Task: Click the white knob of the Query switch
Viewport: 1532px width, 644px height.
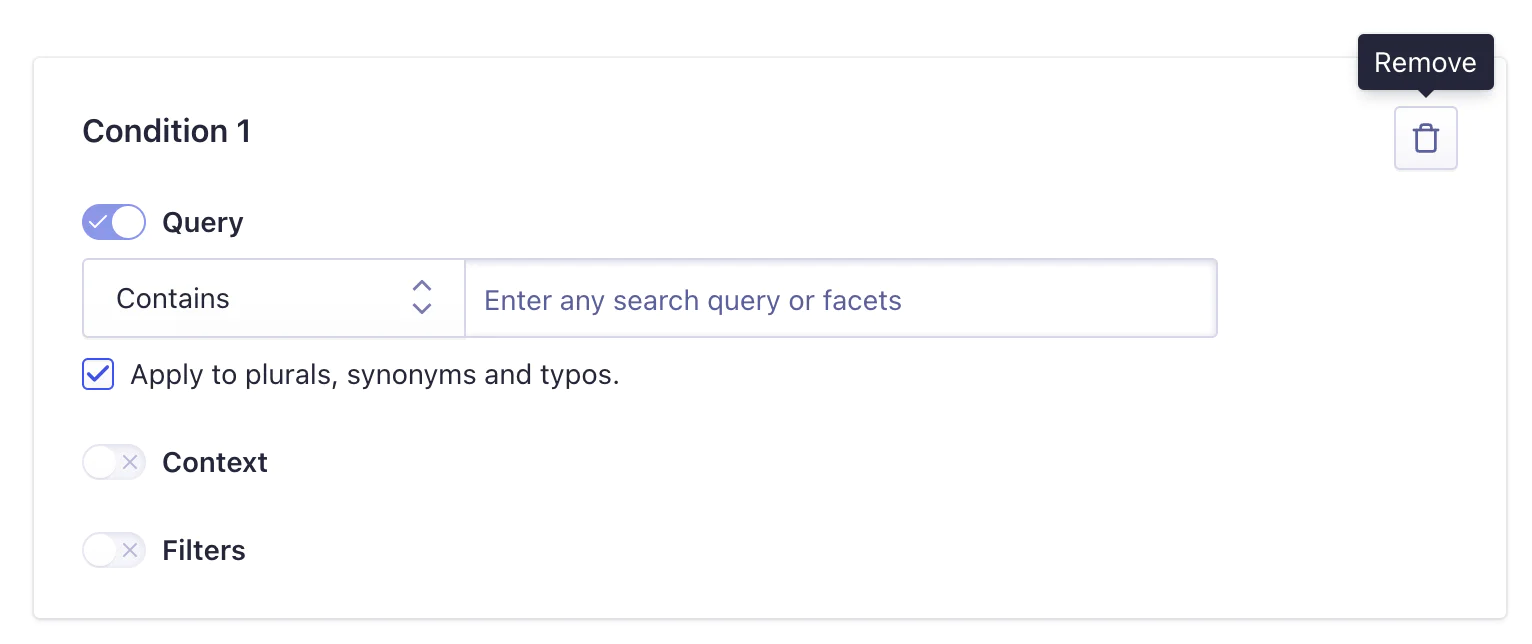Action: tap(128, 222)
